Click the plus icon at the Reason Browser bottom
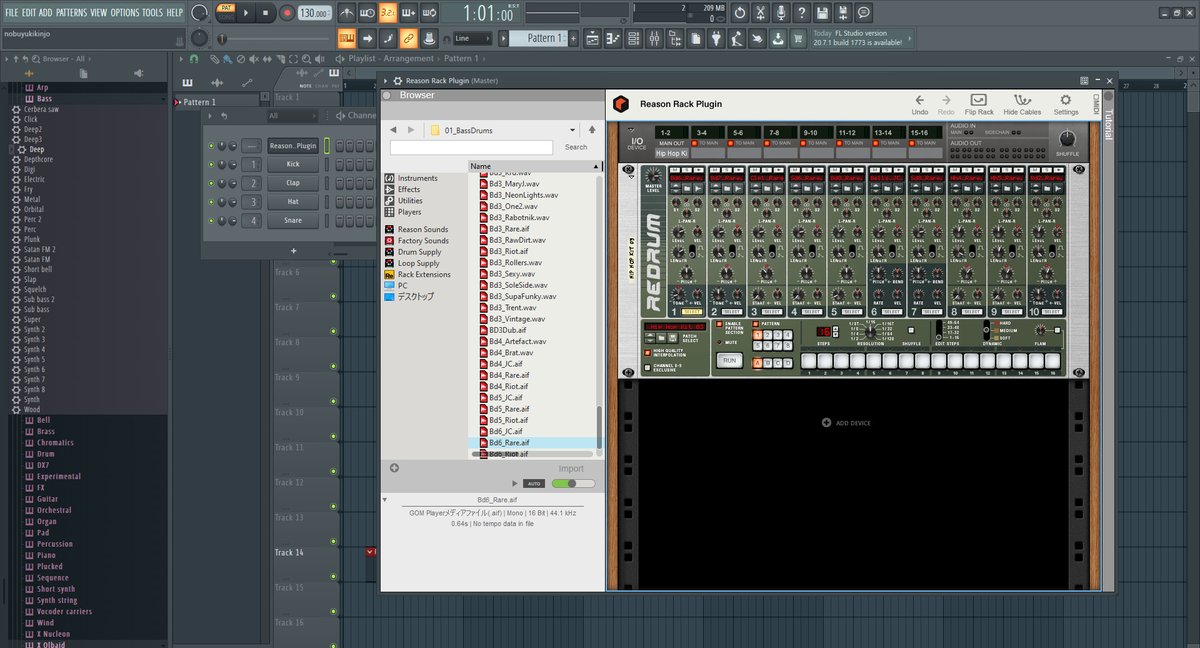This screenshot has height=648, width=1200. 394,468
